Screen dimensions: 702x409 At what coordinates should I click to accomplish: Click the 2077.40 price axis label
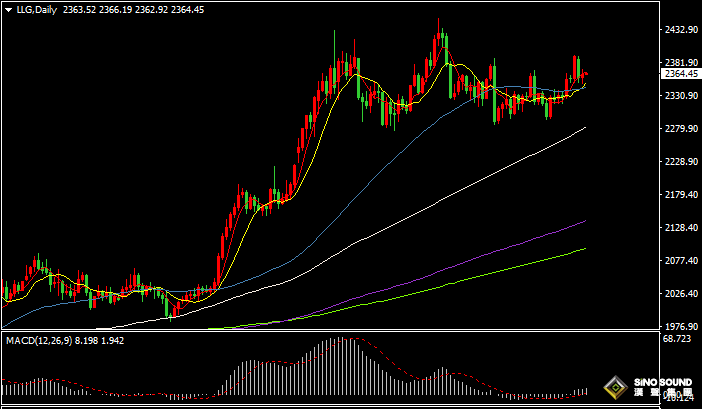(x=680, y=261)
